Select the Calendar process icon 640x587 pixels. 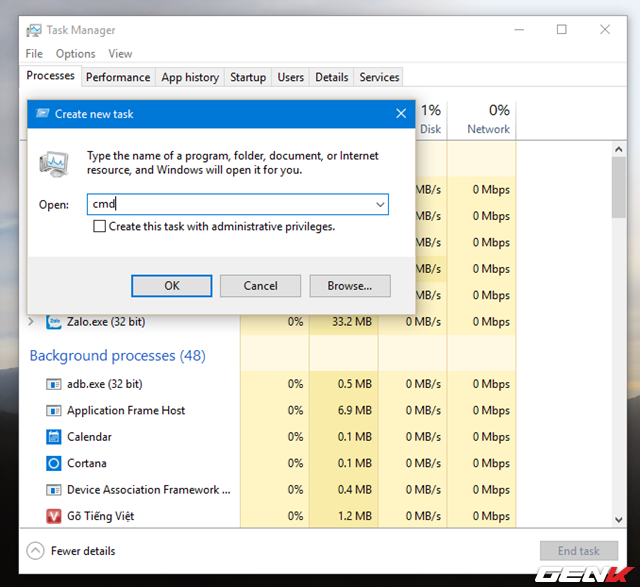[x=54, y=437]
